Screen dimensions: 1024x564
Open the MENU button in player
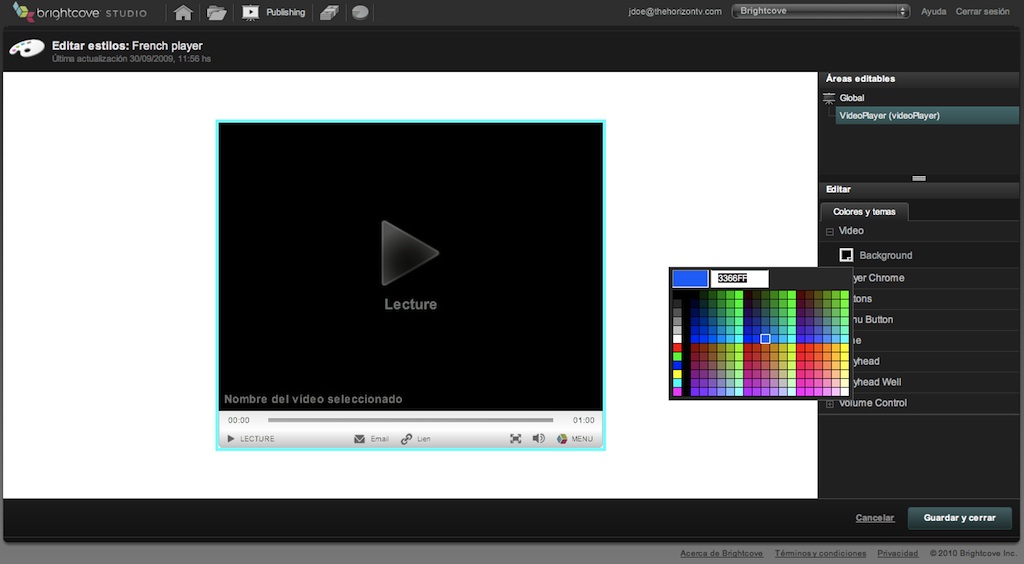[x=575, y=439]
